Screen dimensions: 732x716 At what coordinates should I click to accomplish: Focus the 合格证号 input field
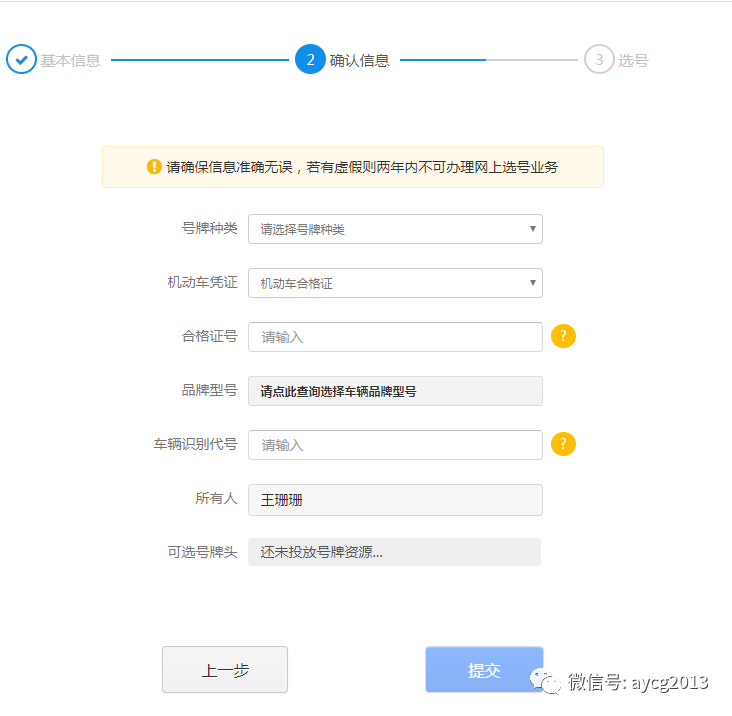point(395,337)
